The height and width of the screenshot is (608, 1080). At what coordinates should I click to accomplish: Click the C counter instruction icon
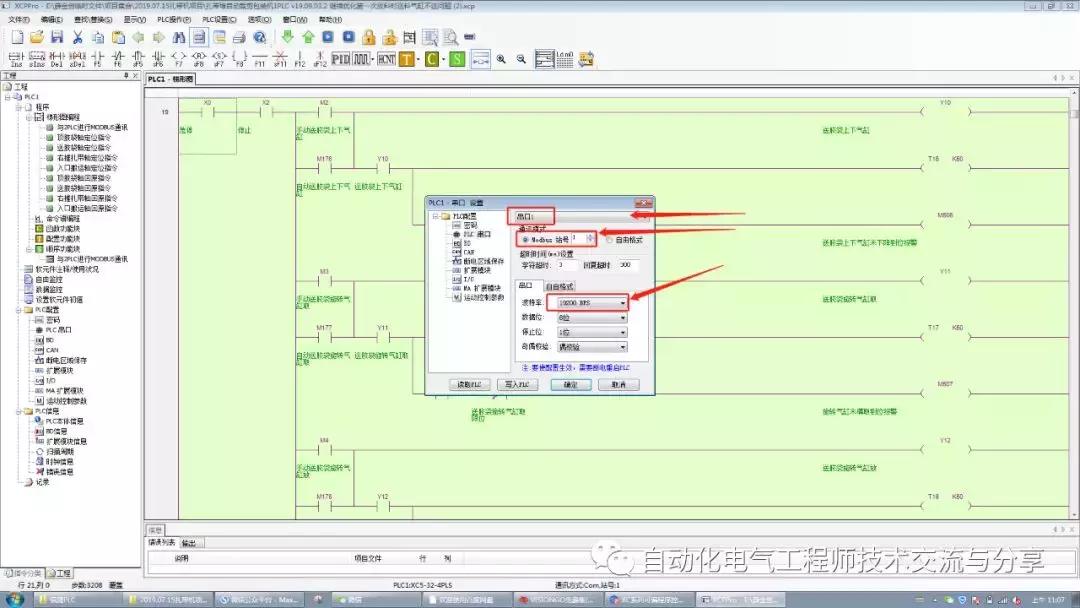point(432,58)
